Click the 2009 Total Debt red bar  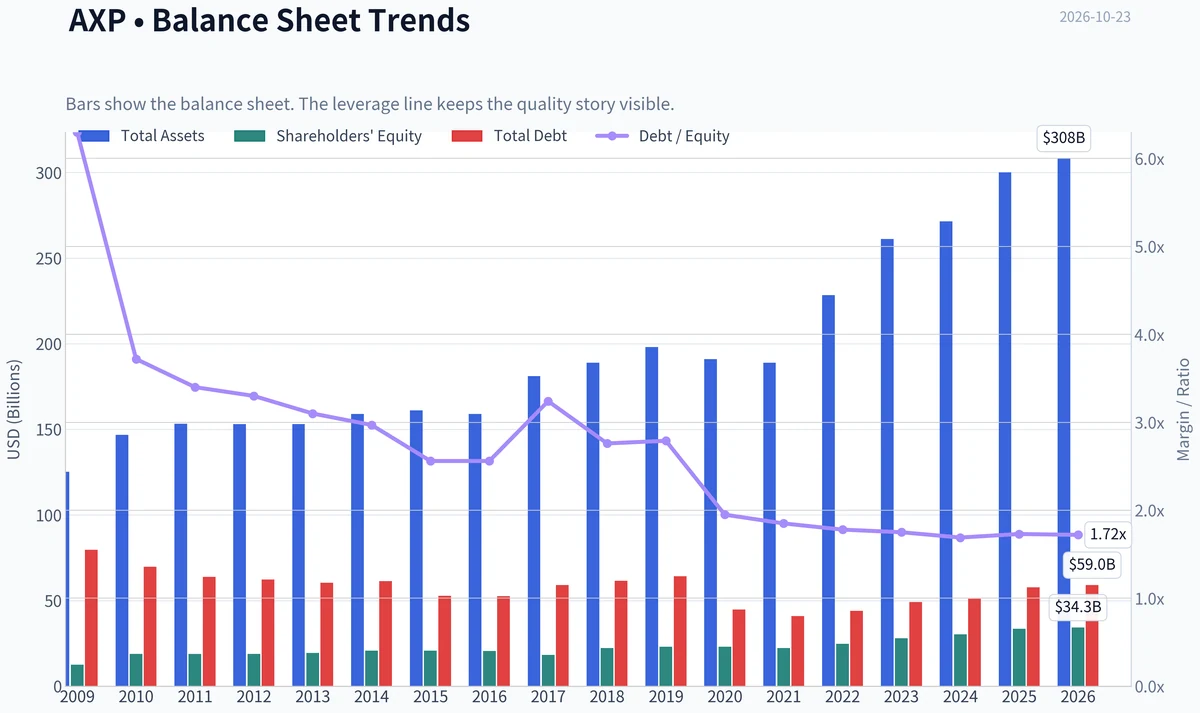[x=91, y=618]
